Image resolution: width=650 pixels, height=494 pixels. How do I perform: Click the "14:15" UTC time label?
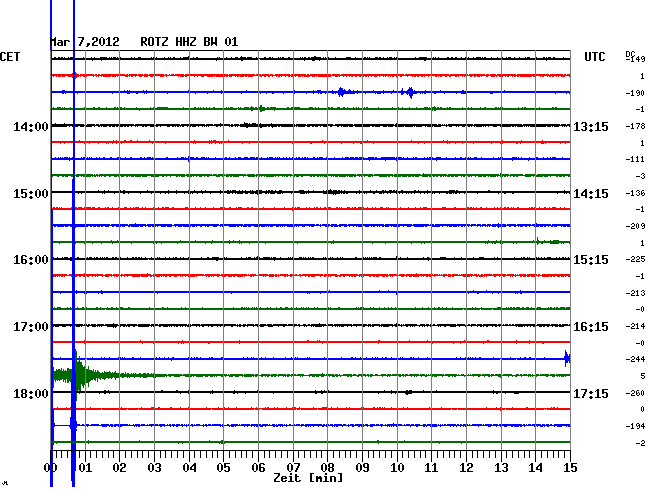591,194
